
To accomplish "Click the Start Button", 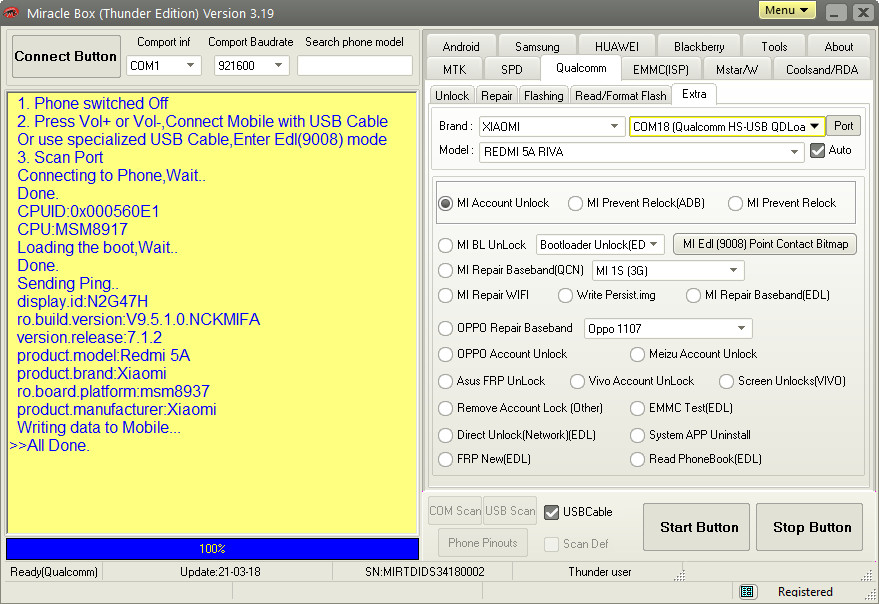I will pyautogui.click(x=696, y=527).
